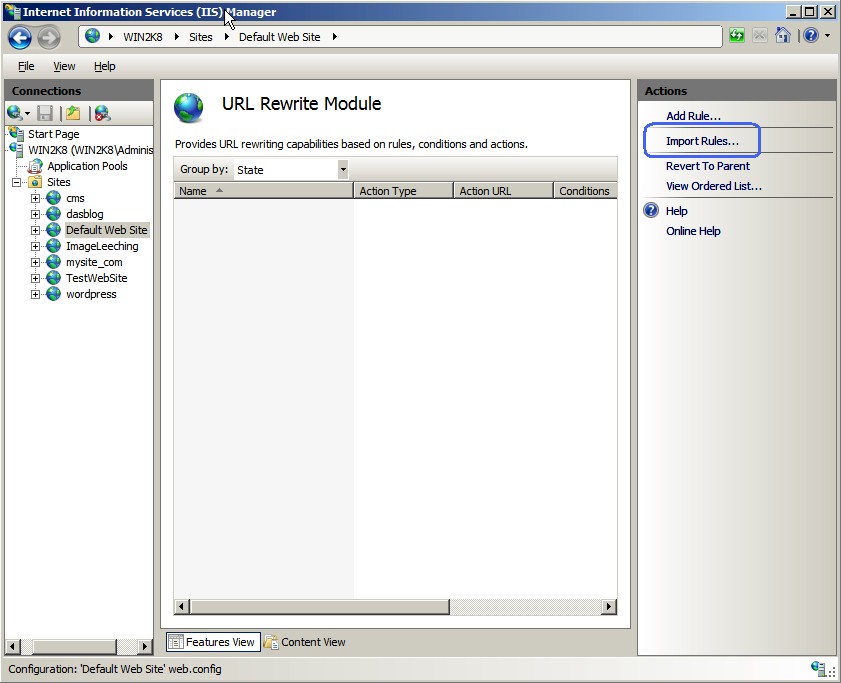The image size is (841, 683).
Task: Click Revert To Parent action
Action: click(707, 166)
